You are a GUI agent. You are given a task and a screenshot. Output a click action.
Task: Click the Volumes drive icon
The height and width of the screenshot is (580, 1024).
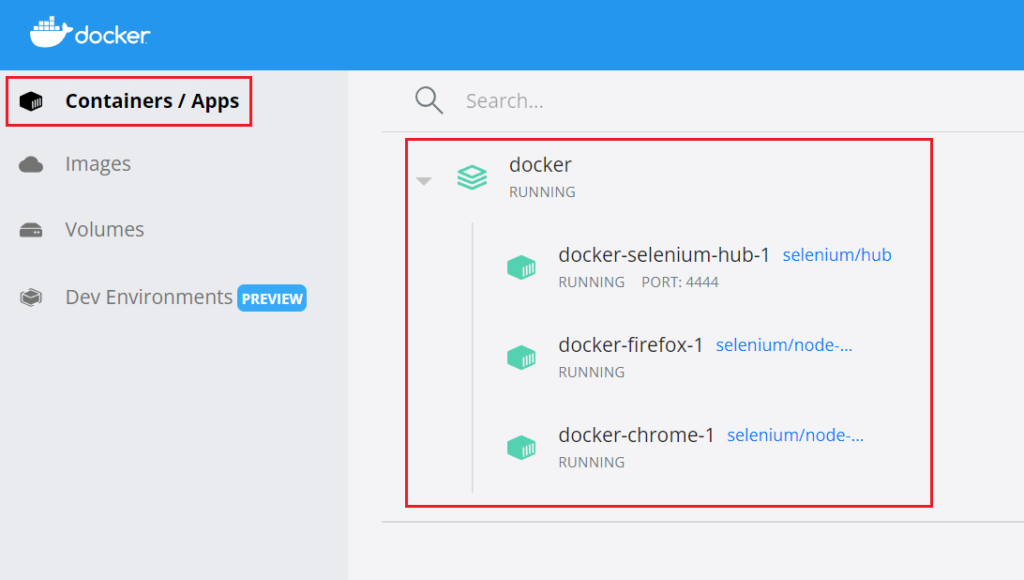(31, 230)
